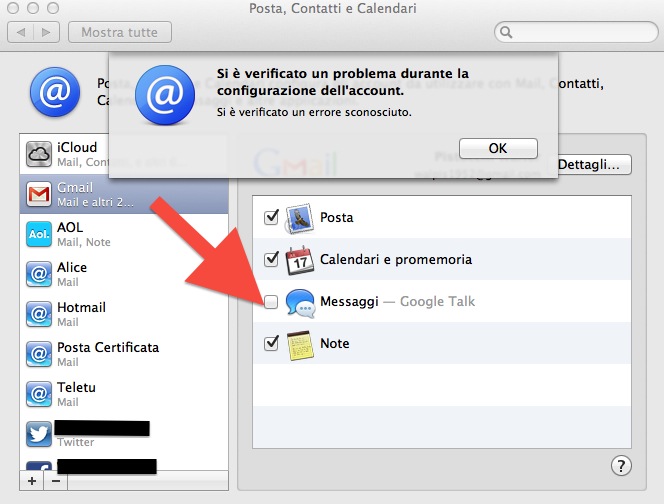Click the Mostra tutte button
The height and width of the screenshot is (504, 664).
click(x=120, y=32)
